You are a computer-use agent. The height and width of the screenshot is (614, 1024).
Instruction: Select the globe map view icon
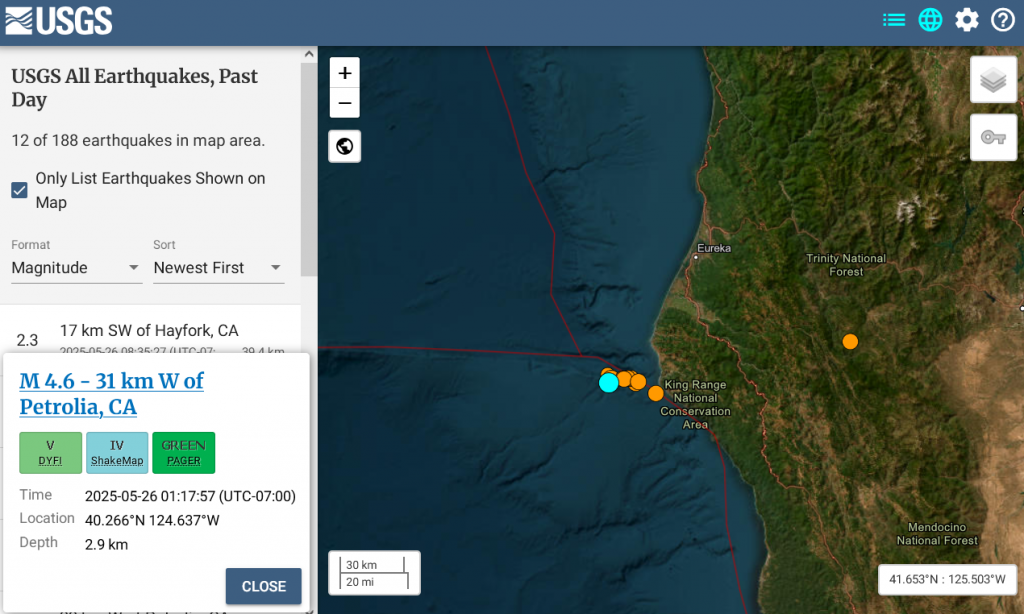coord(930,20)
